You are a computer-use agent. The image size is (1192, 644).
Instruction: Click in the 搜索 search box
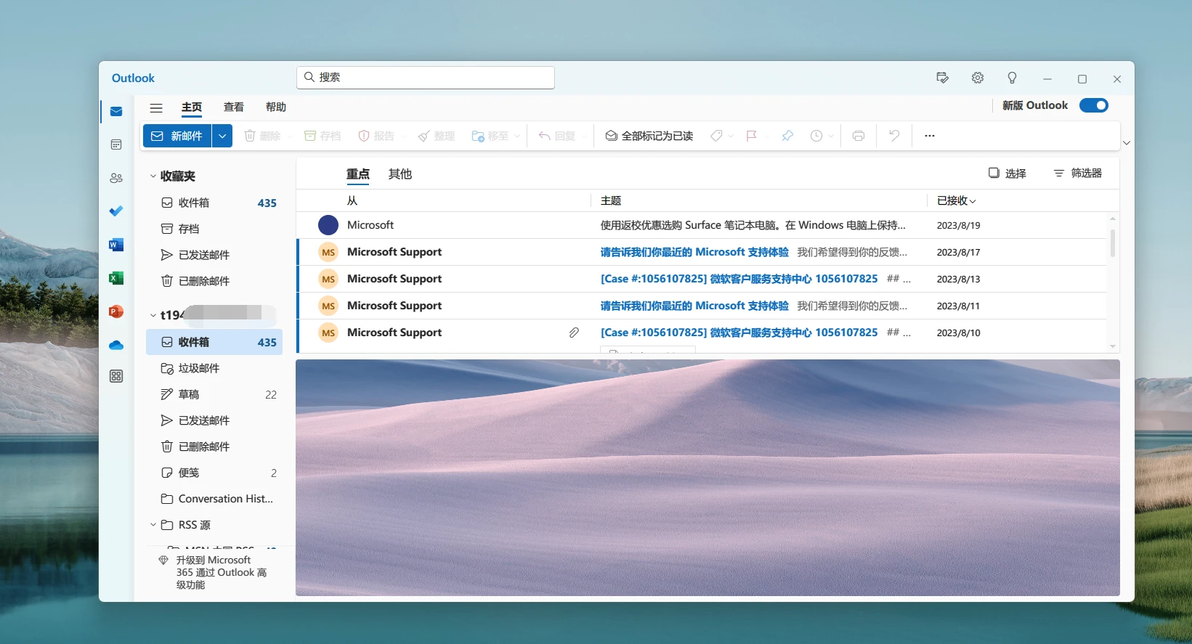pyautogui.click(x=426, y=78)
